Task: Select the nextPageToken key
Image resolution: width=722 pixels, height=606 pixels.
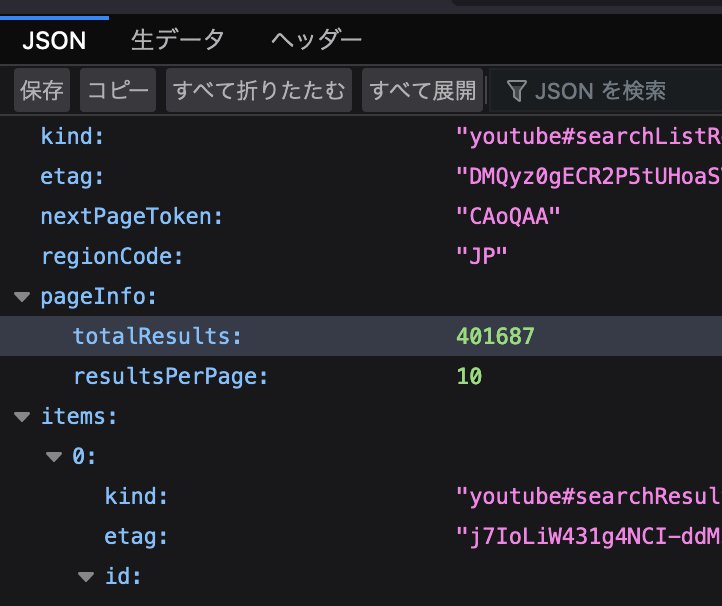Action: (132, 216)
